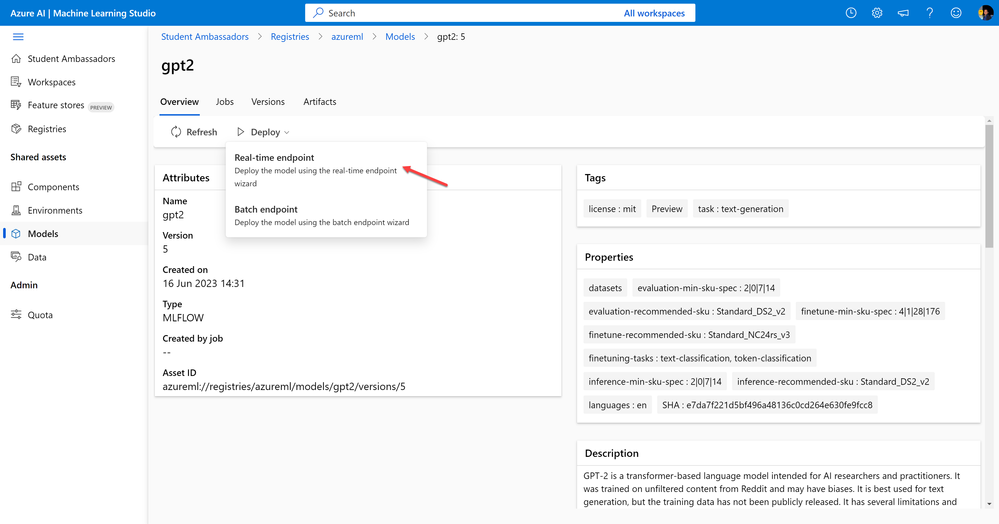Click the scrollbar down arrow

pyautogui.click(x=989, y=504)
